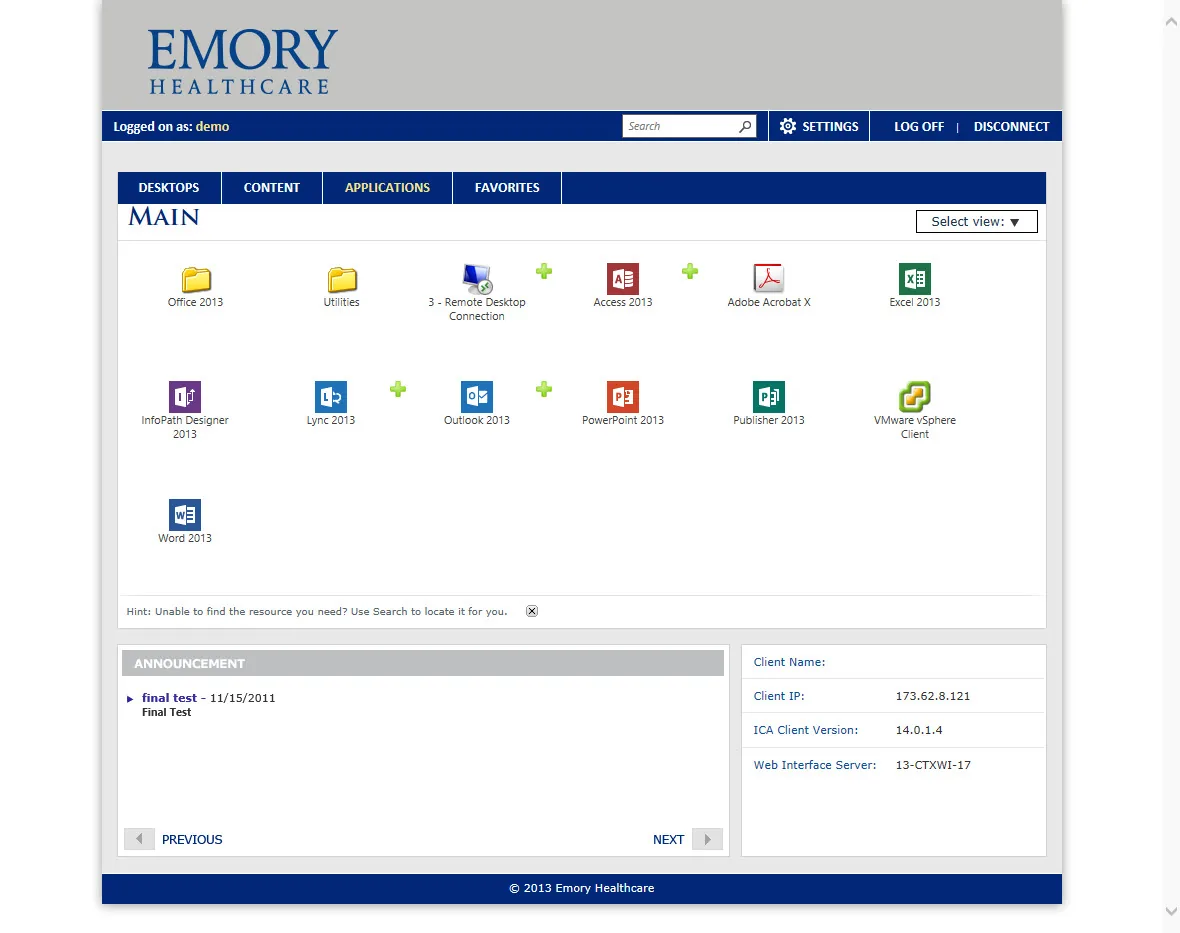Click the scrollbar up arrow
Viewport: 1180px width, 933px height.
[x=1171, y=22]
